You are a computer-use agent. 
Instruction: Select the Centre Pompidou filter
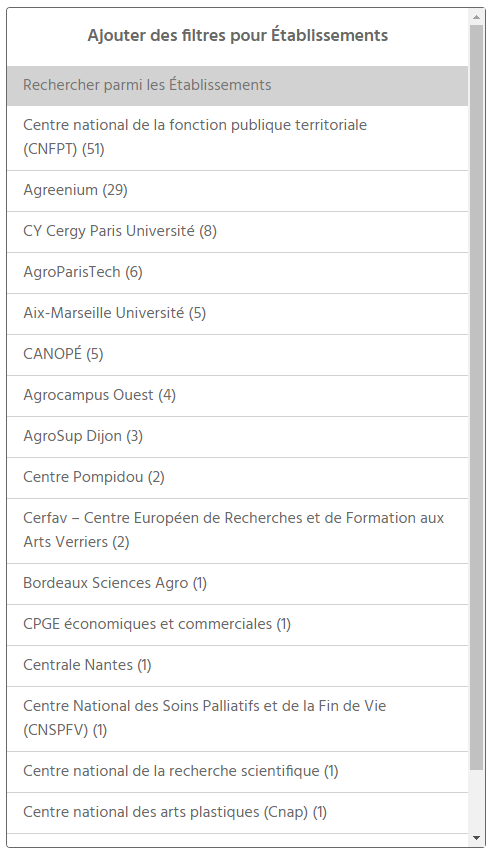click(x=237, y=478)
